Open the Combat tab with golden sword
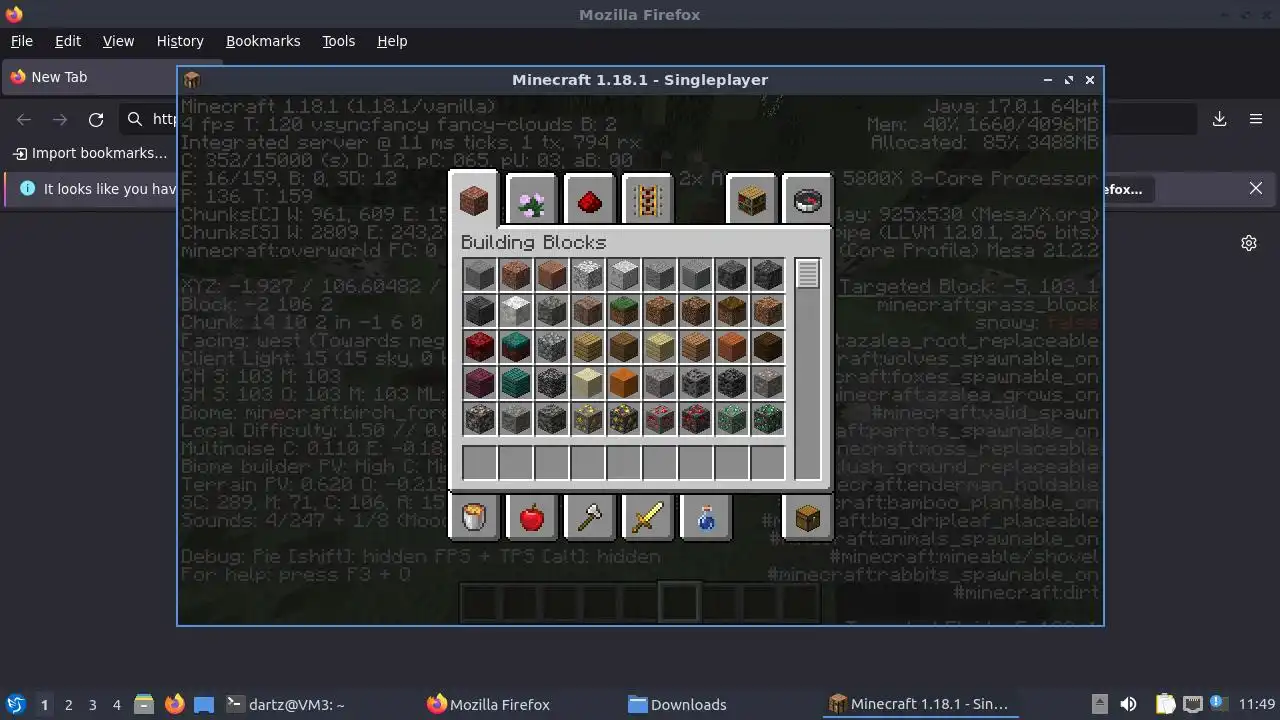 [x=647, y=517]
